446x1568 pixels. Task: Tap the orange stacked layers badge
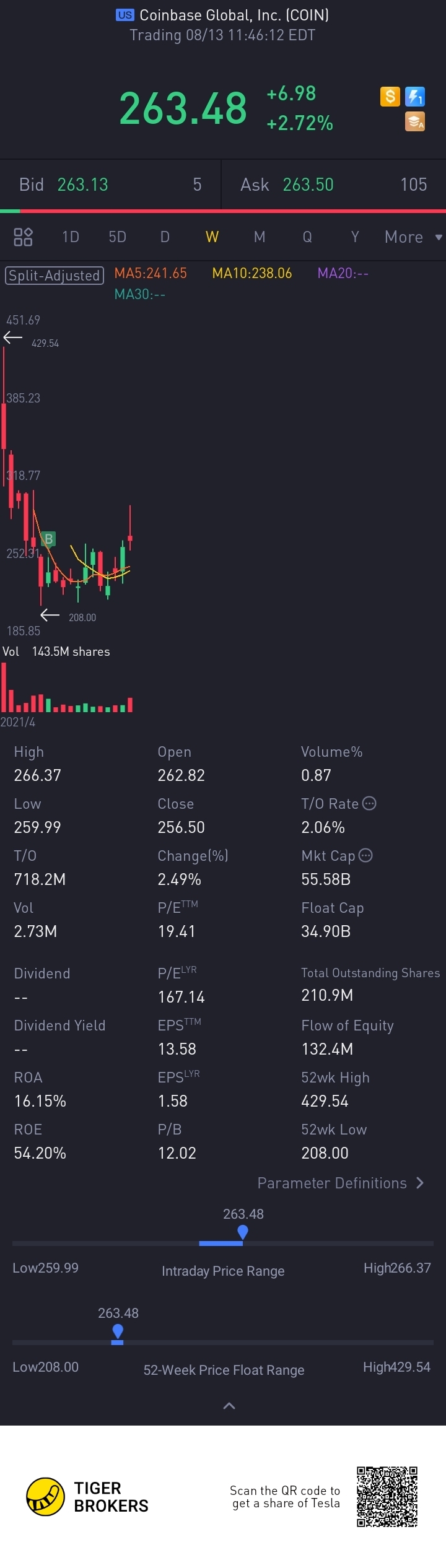coord(415,121)
